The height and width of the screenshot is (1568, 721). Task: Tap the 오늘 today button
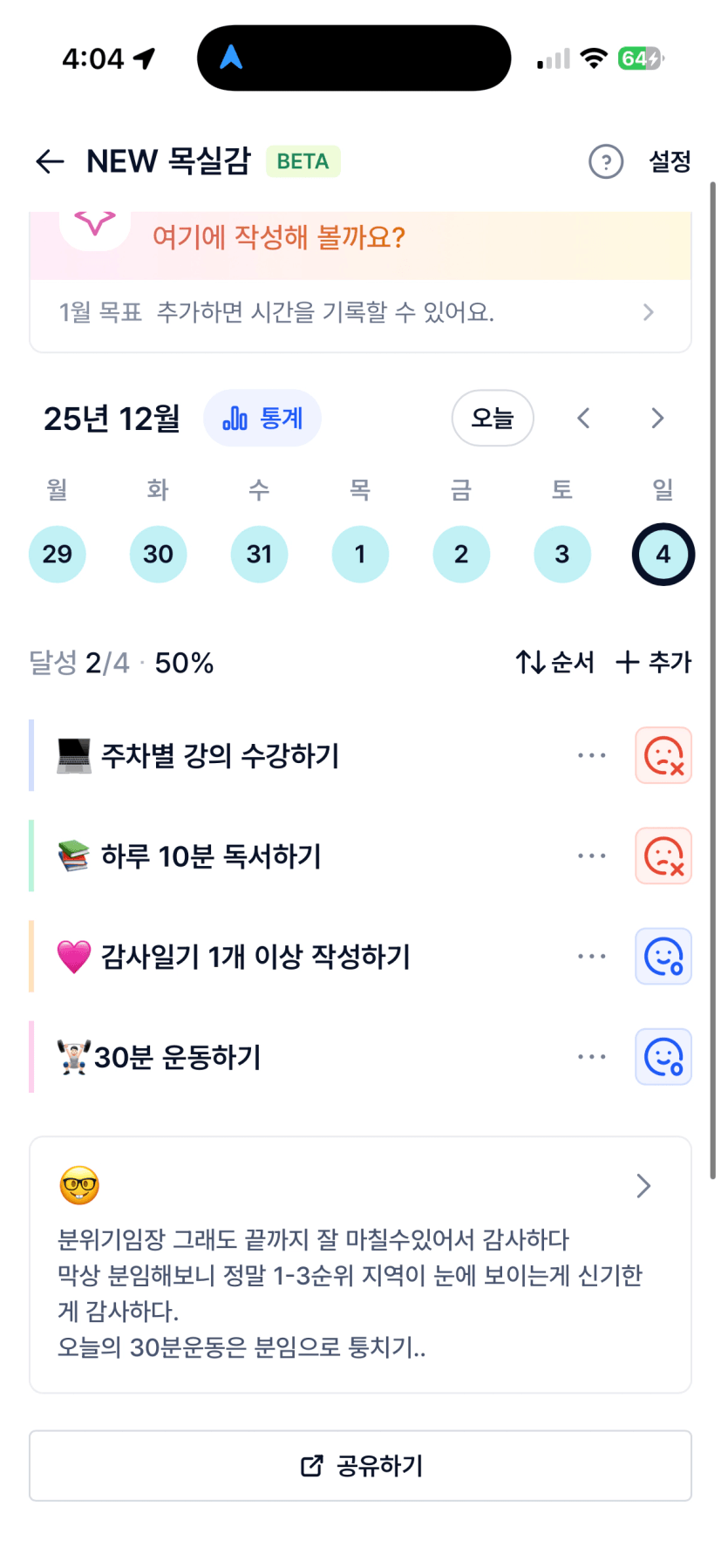pyautogui.click(x=493, y=419)
